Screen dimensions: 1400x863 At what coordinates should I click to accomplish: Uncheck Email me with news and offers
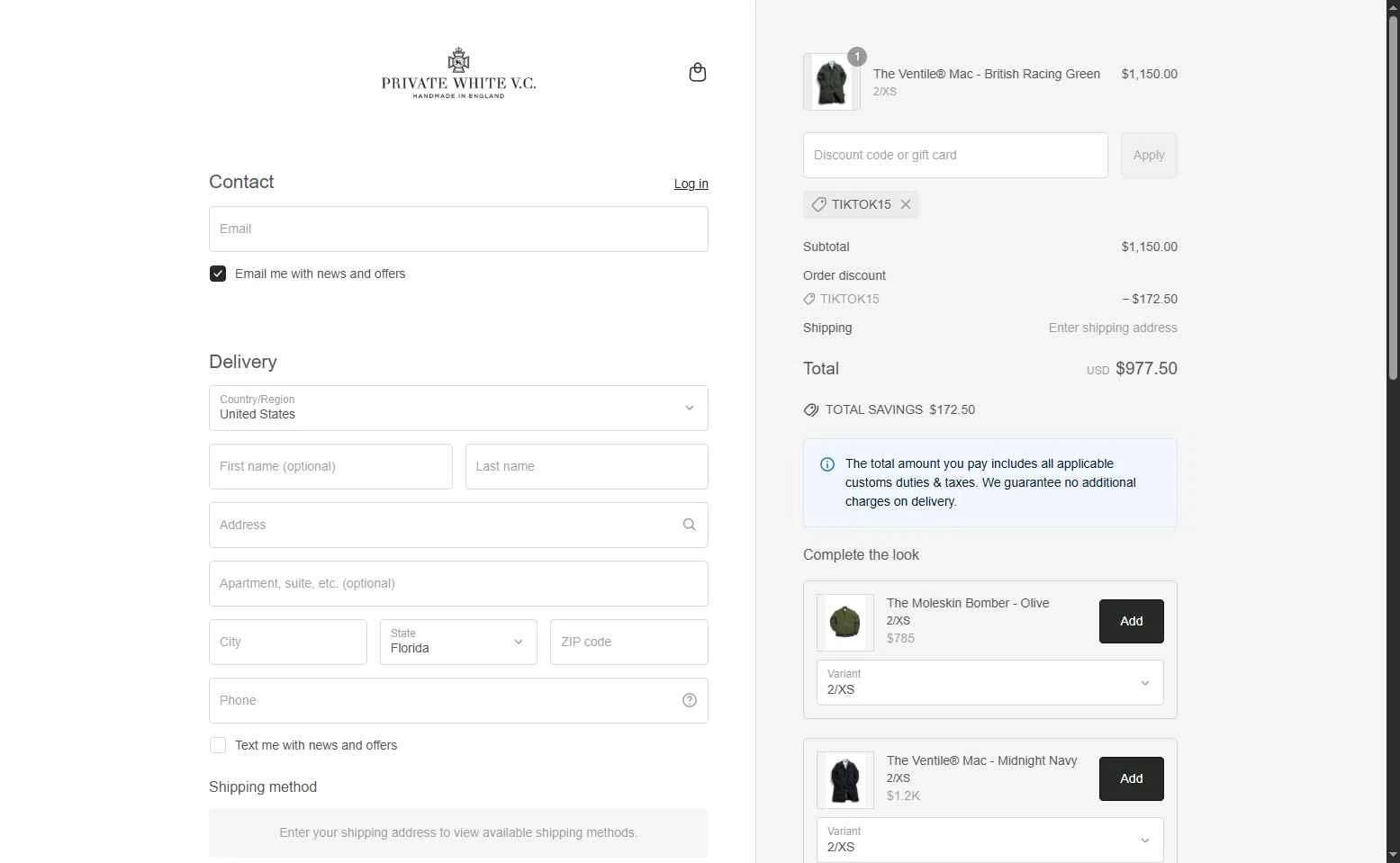pyautogui.click(x=218, y=274)
